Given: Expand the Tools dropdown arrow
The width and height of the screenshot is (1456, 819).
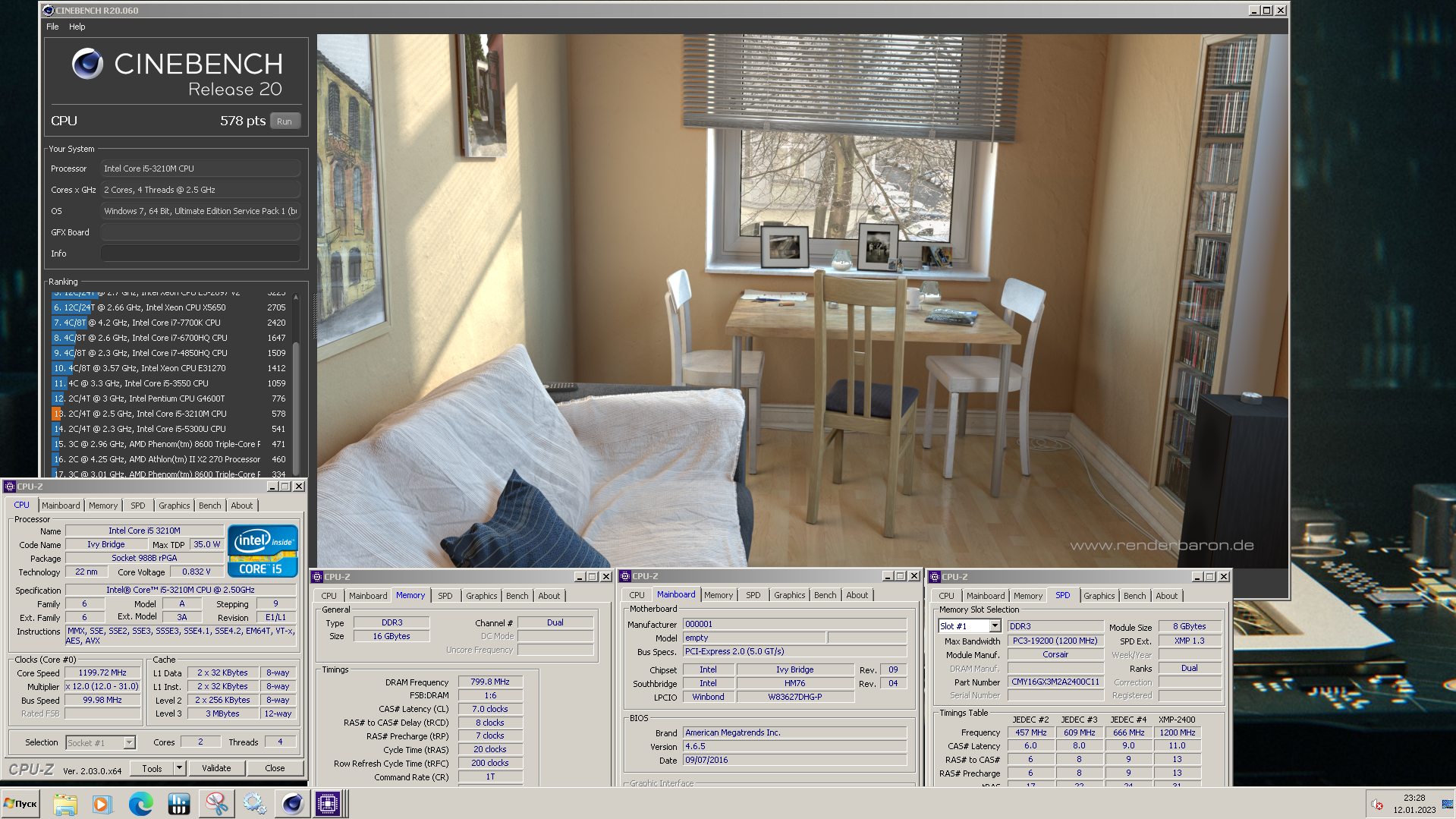Looking at the screenshot, I should [180, 768].
